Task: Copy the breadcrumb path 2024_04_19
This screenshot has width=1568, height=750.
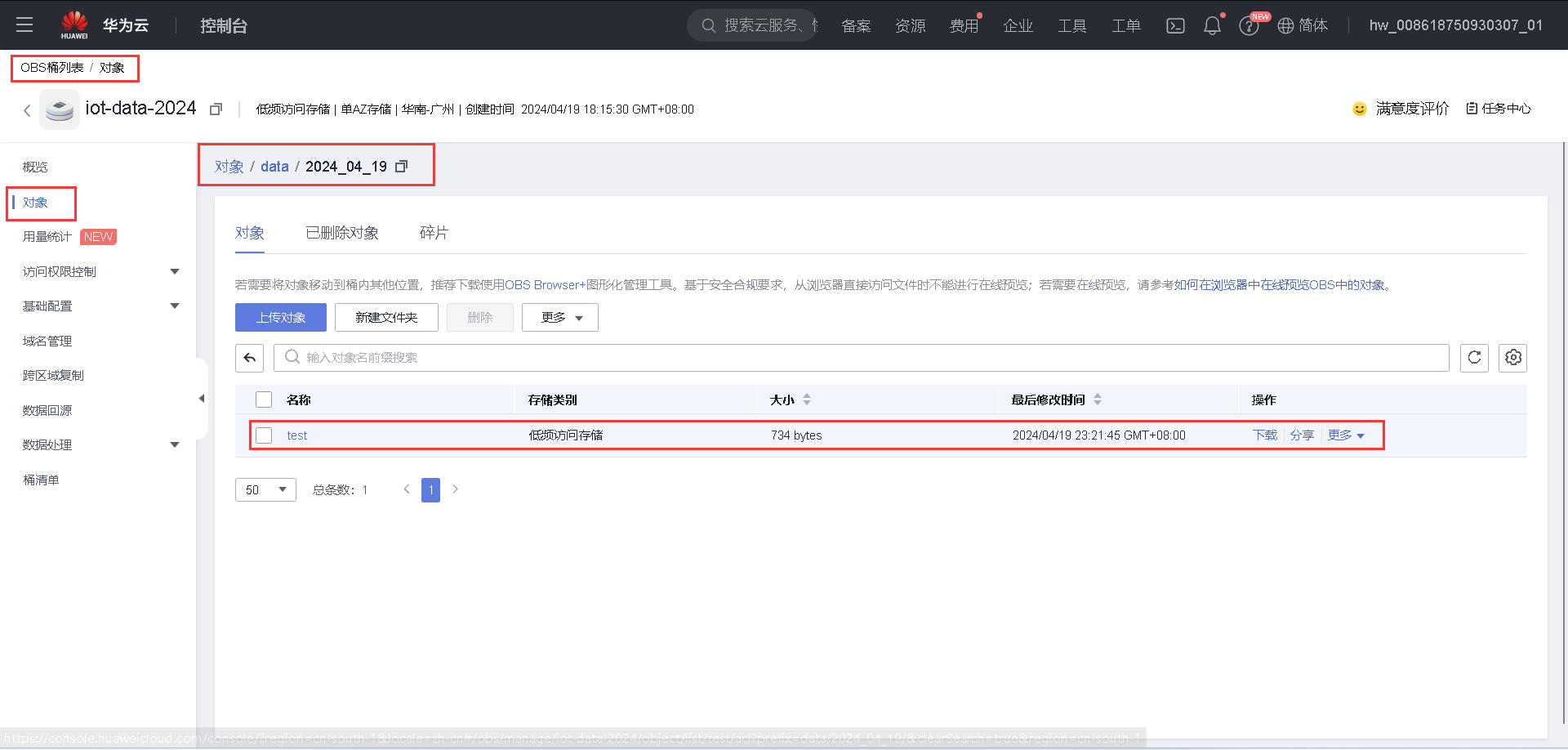Action: (x=401, y=166)
